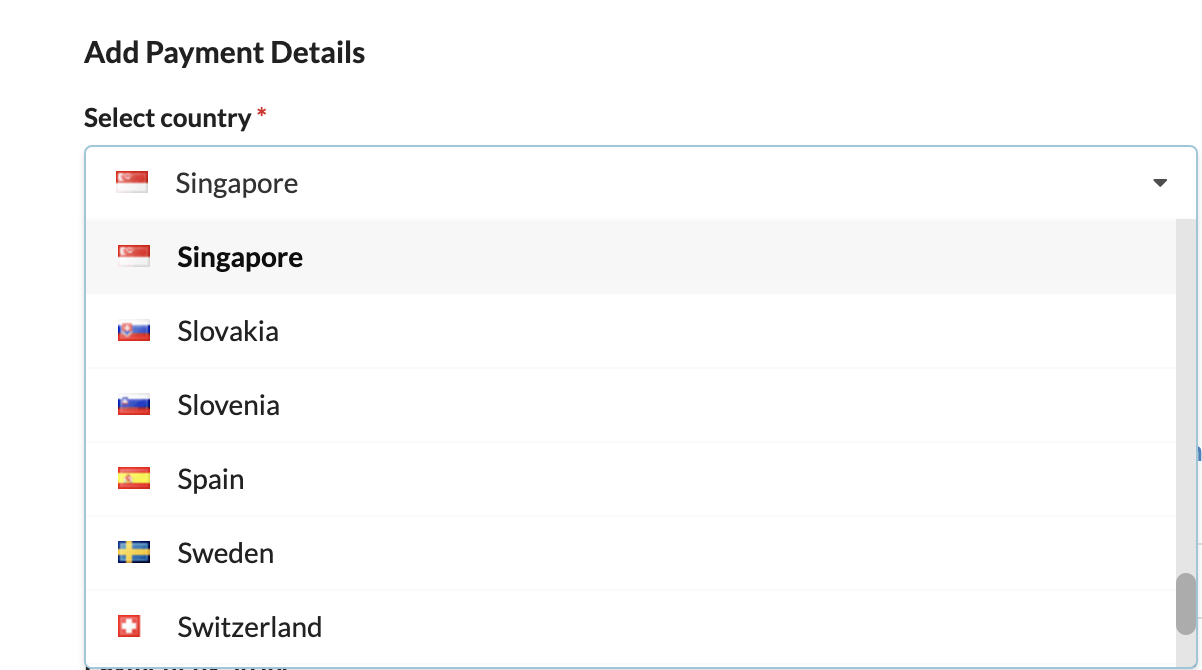Choose Slovakia from the country list
The height and width of the screenshot is (670, 1202).
click(631, 331)
